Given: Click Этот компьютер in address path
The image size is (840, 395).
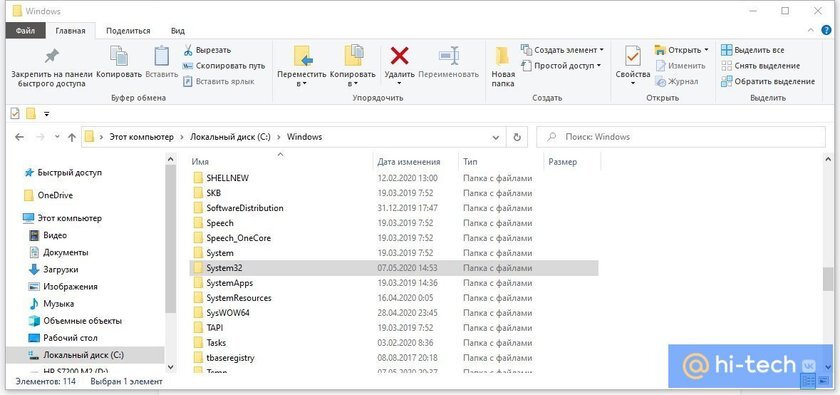Looking at the screenshot, I should 141,137.
